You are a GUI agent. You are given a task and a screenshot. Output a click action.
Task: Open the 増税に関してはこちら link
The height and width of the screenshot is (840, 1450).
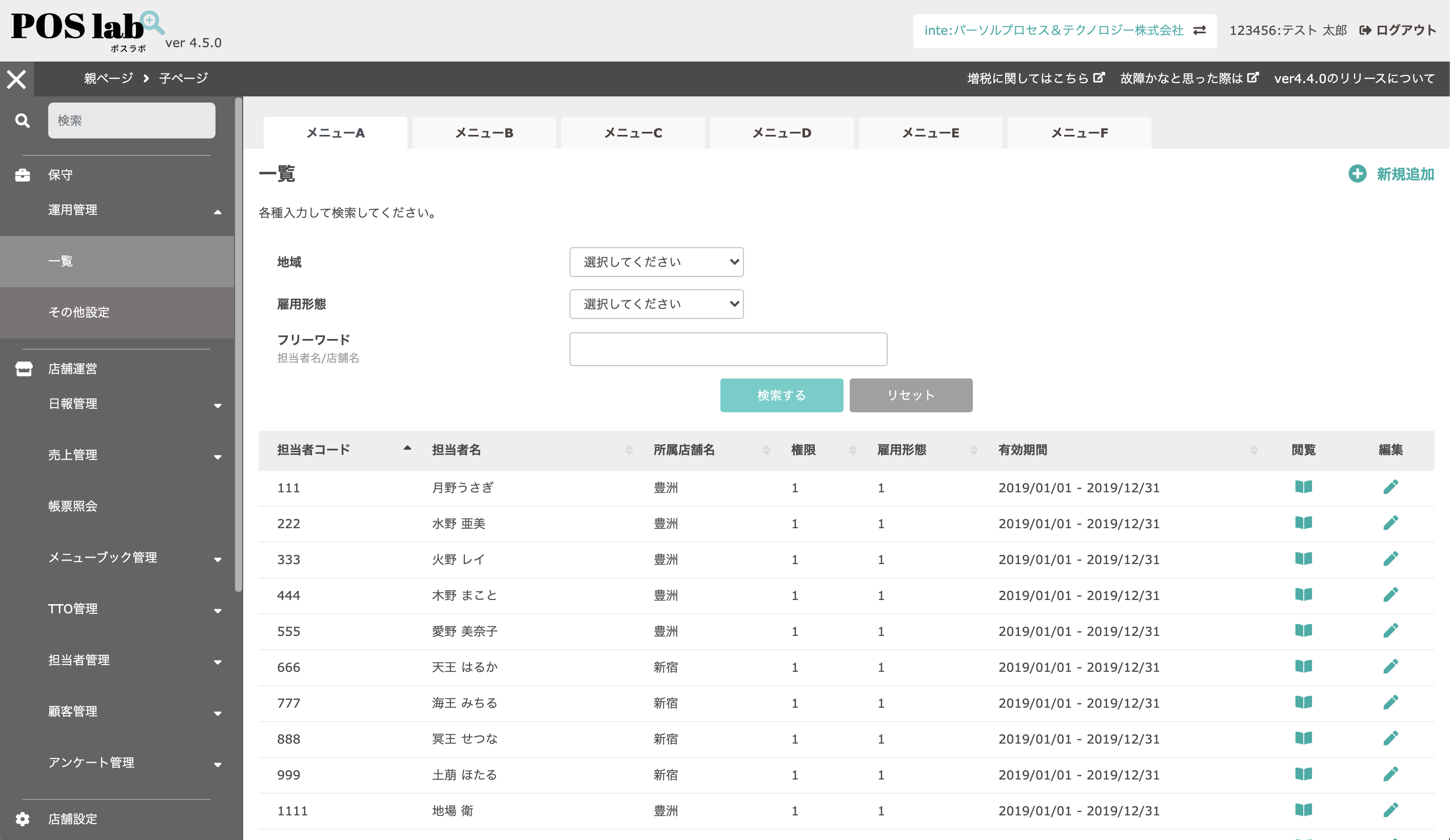[1036, 78]
